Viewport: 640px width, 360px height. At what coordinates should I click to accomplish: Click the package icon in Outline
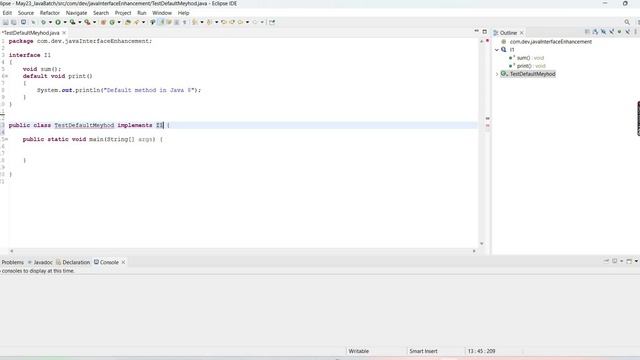tap(504, 42)
